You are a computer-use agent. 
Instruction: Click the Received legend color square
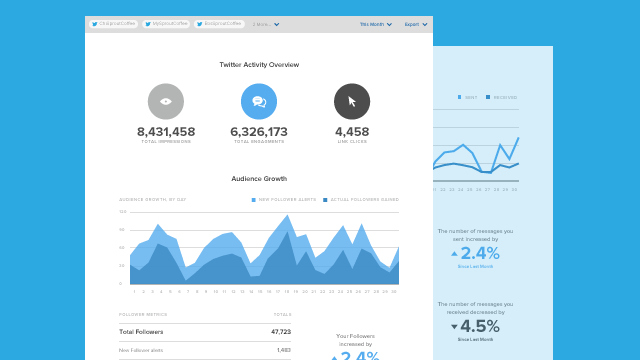pos(488,97)
